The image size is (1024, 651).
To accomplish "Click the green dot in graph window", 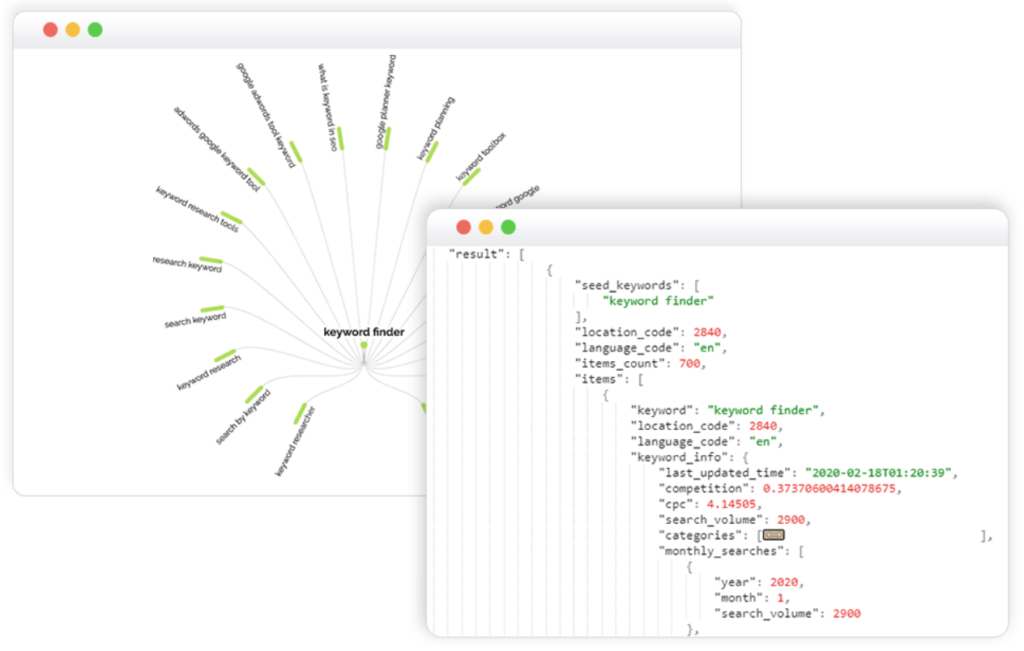I will [x=95, y=29].
